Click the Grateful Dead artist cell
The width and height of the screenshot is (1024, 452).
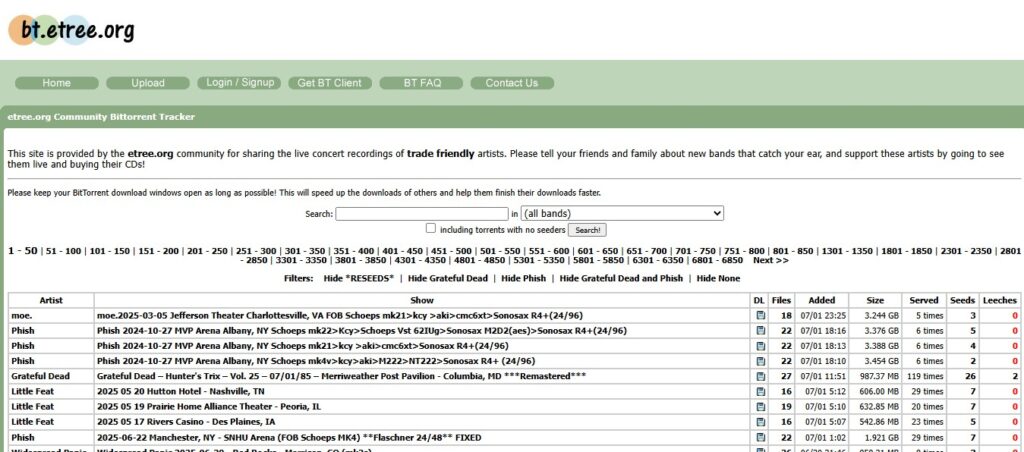[51, 376]
